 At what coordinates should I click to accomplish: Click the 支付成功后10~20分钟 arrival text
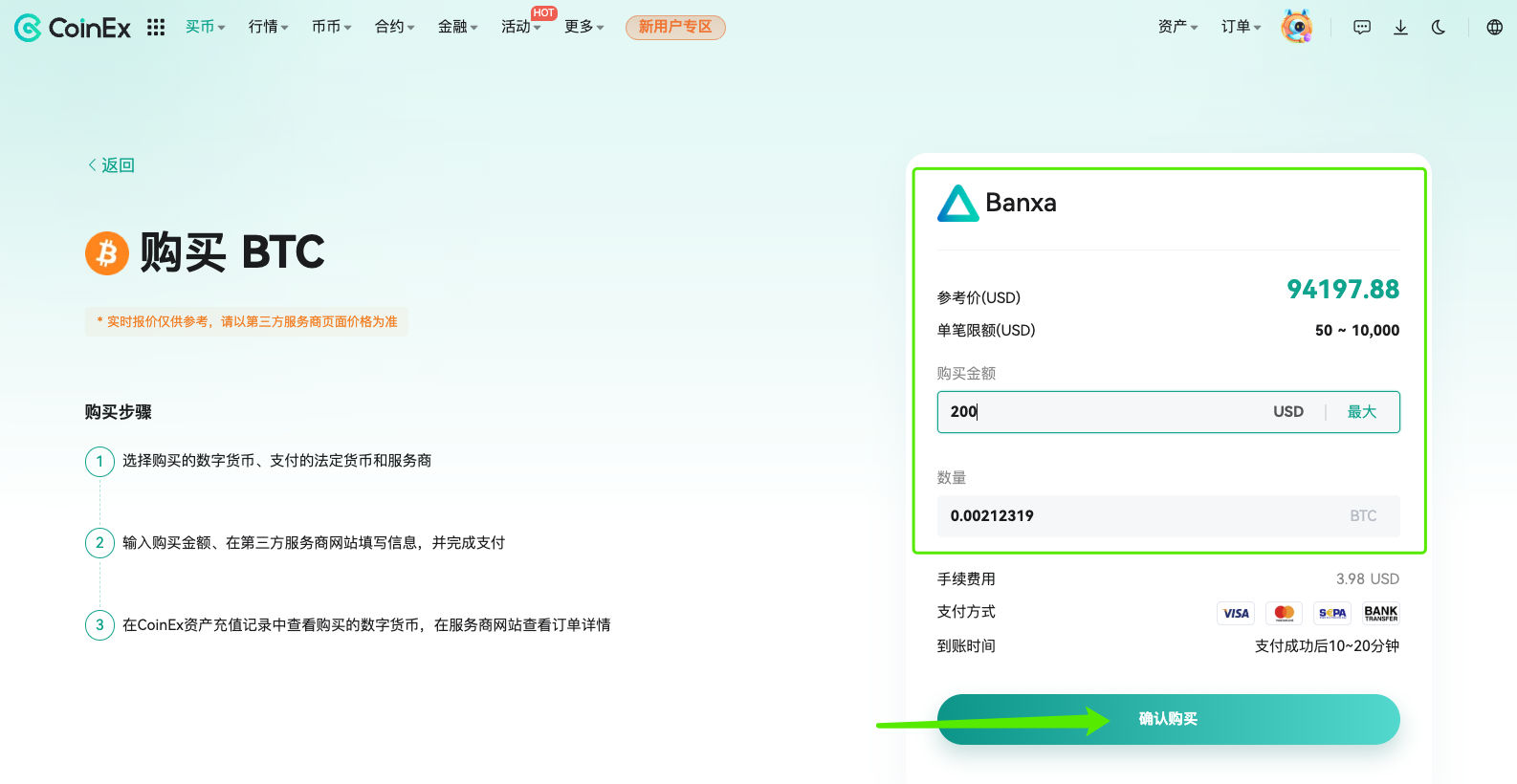point(1327,646)
